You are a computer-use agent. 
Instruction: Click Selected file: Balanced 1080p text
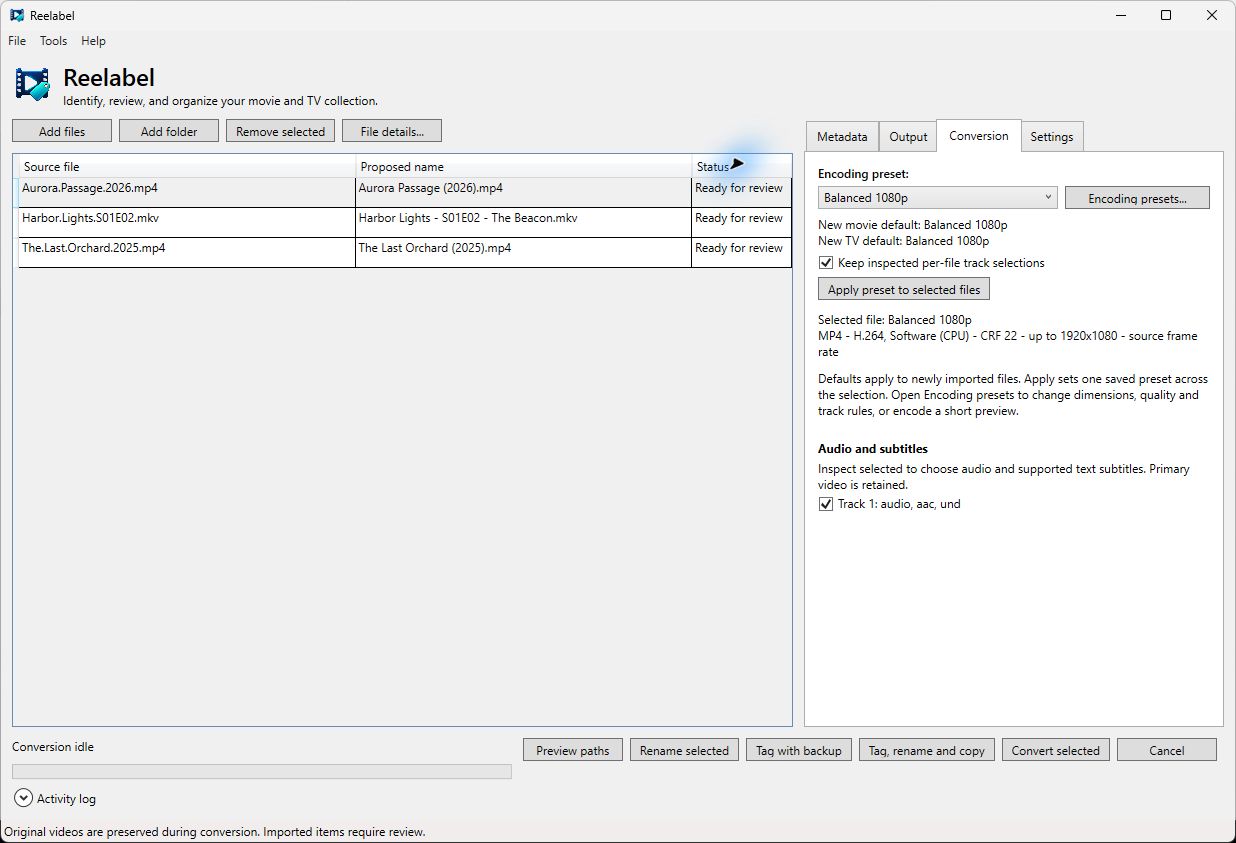895,320
